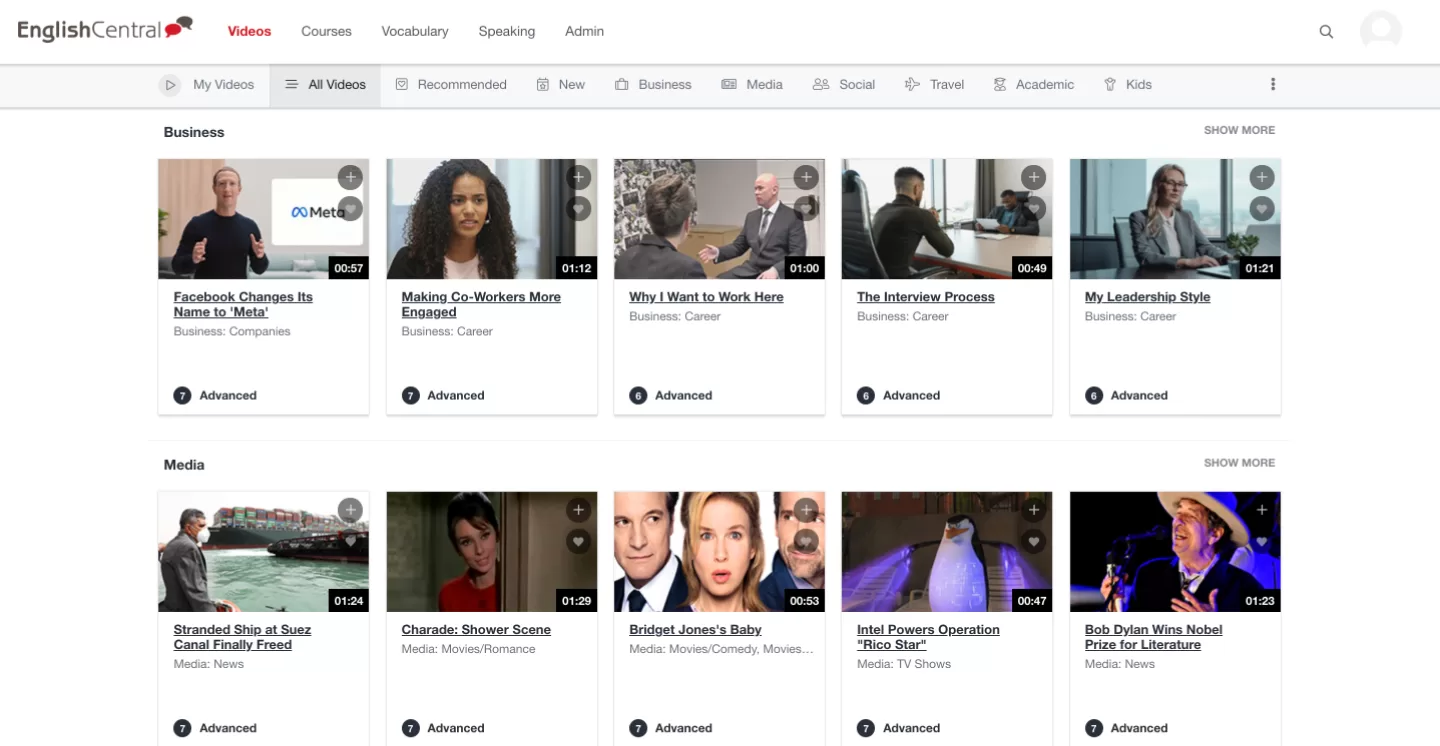Viewport: 1440px width, 746px height.
Task: Switch to the My Videos tab
Action: pyautogui.click(x=207, y=85)
